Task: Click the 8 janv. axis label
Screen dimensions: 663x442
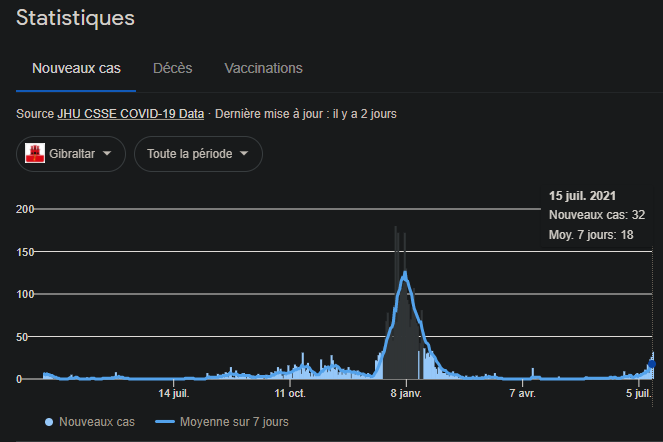Action: coord(406,393)
